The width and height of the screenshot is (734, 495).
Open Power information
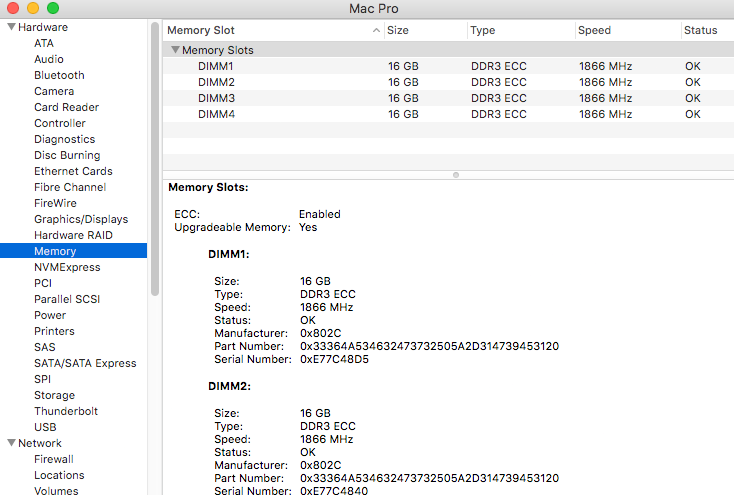click(50, 315)
